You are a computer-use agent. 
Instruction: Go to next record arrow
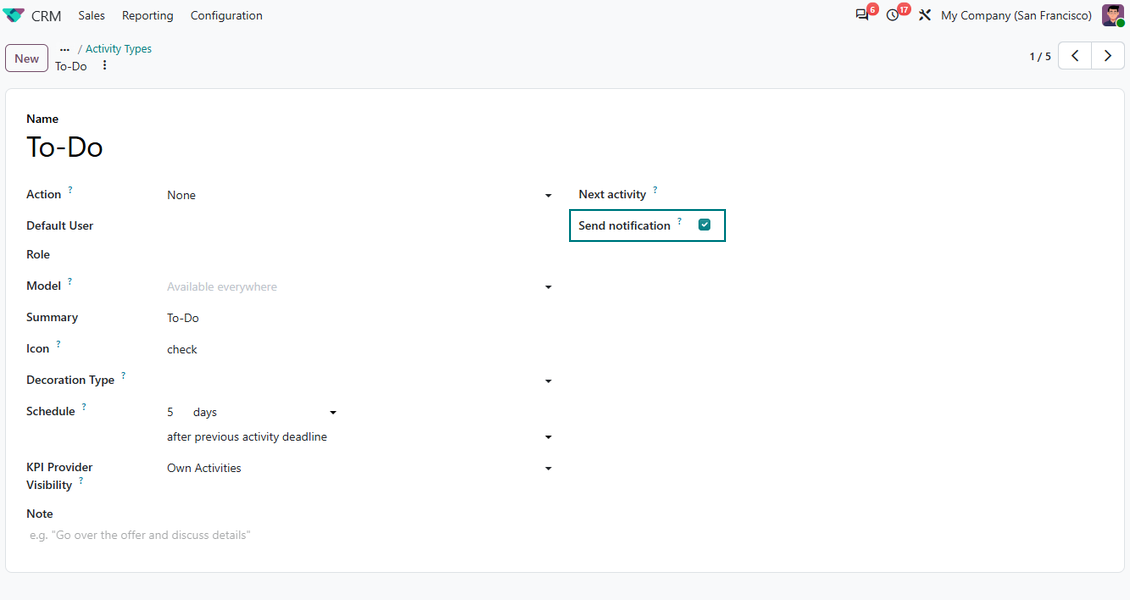click(x=1108, y=56)
